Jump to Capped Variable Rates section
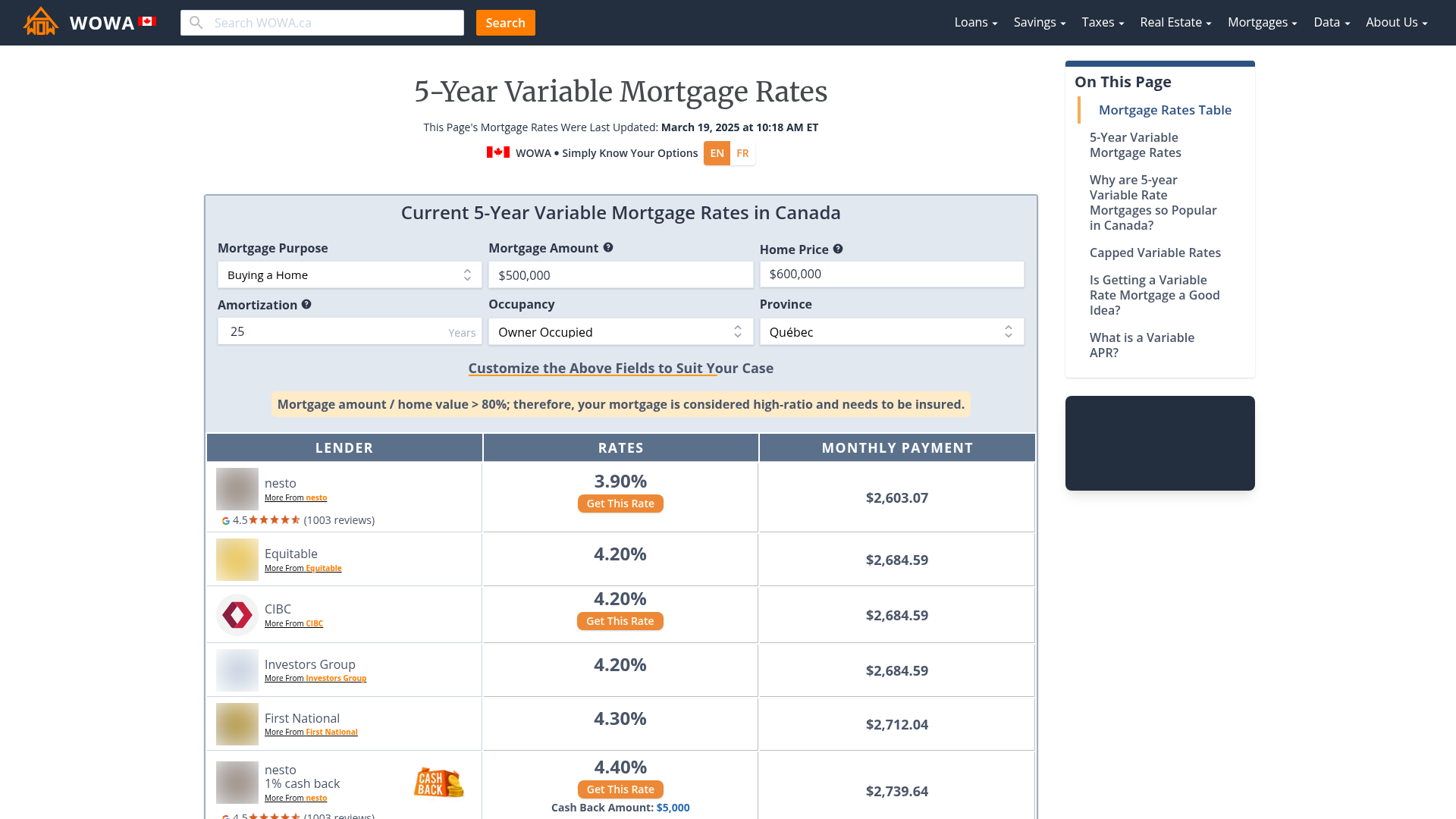Image resolution: width=1456 pixels, height=819 pixels. coord(1155,253)
